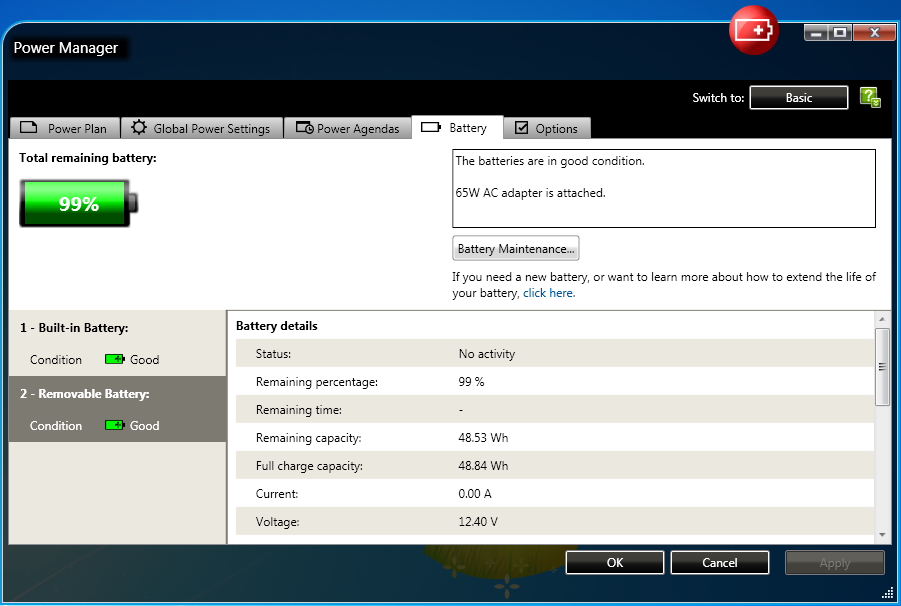Click '65W AC adapter is attached.' text

[x=530, y=193]
